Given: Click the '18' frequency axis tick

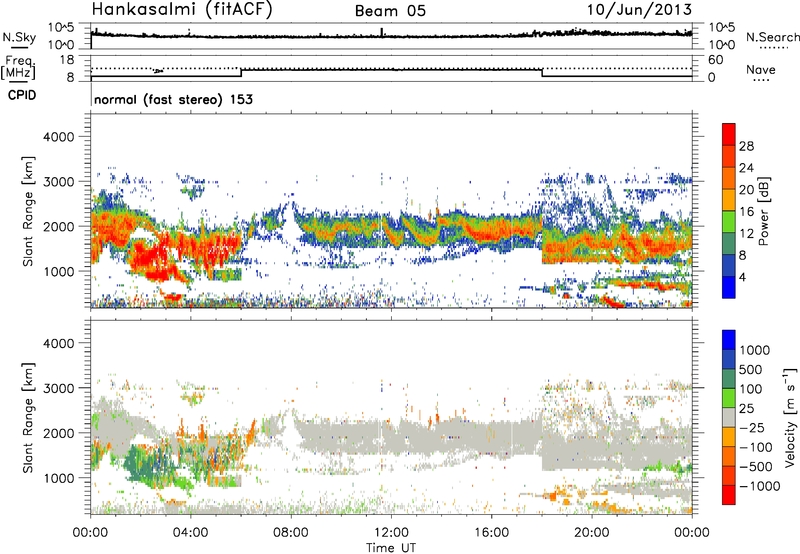Looking at the screenshot, I should pos(67,60).
